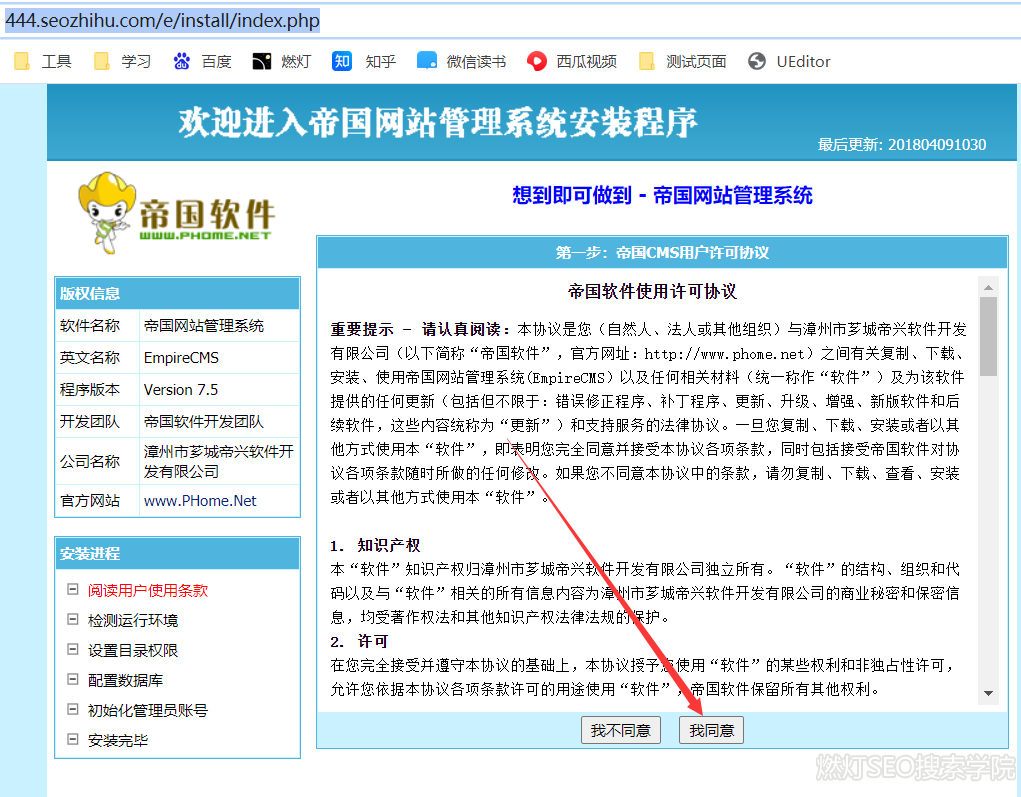Image resolution: width=1021 pixels, height=797 pixels.
Task: Click the 开发团队 label cell
Action: click(97, 421)
